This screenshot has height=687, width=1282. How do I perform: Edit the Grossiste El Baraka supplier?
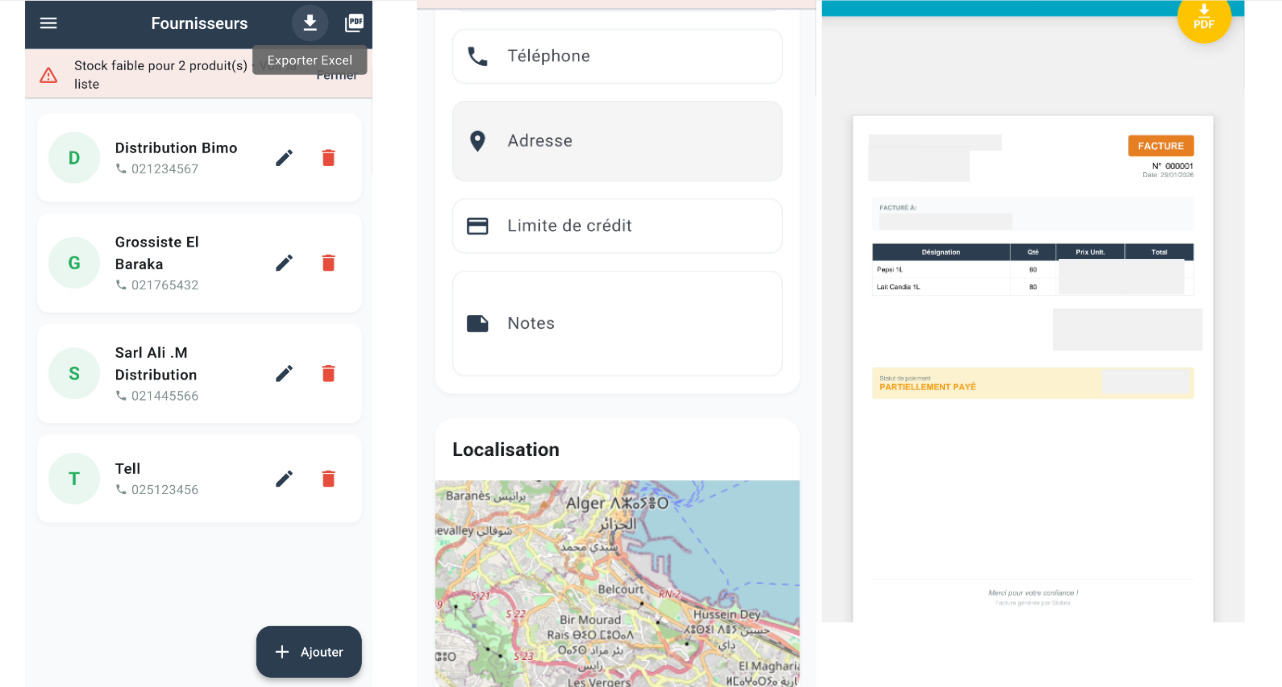tap(285, 263)
